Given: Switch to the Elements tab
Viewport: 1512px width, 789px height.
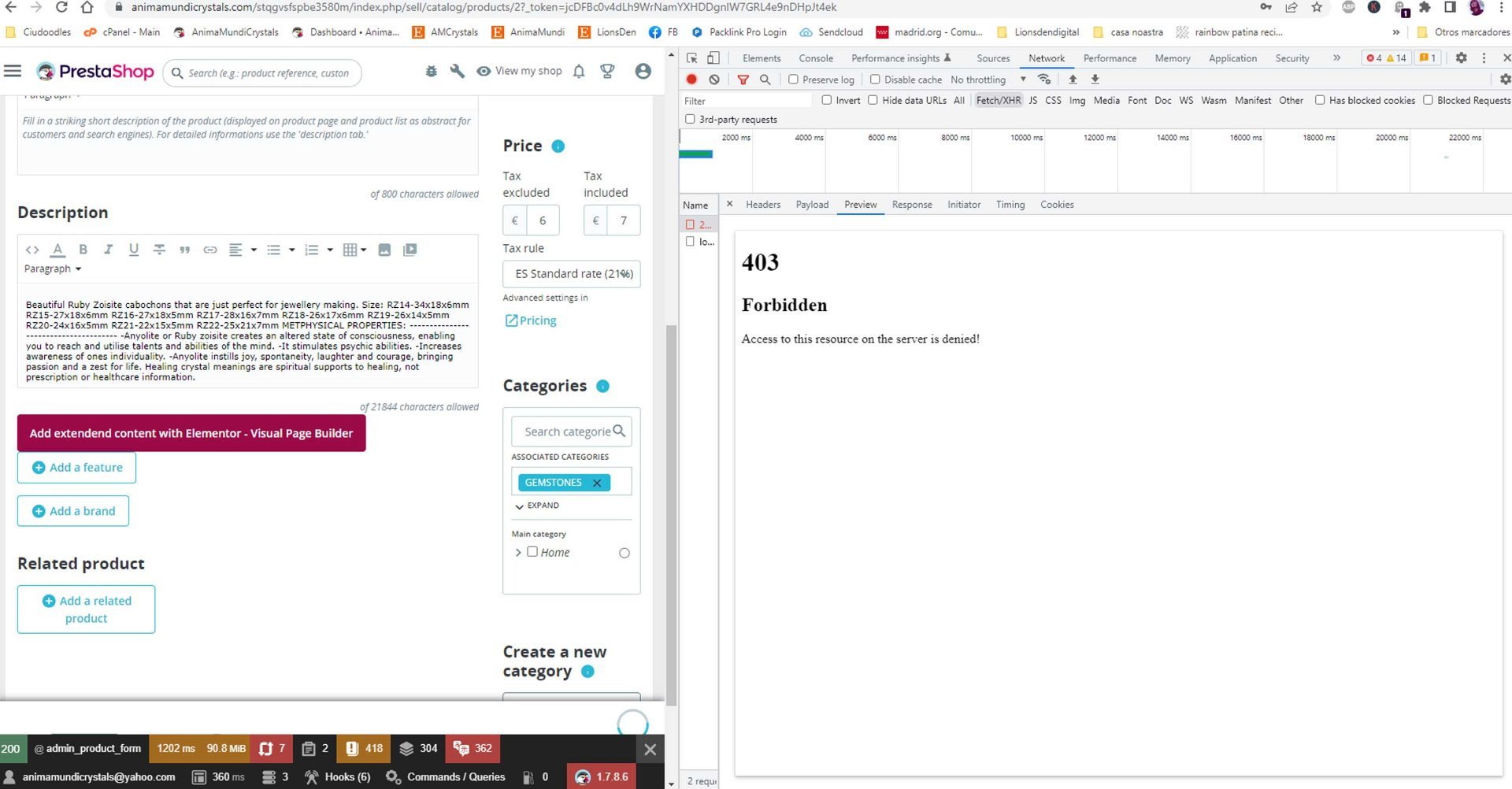Looking at the screenshot, I should (762, 57).
